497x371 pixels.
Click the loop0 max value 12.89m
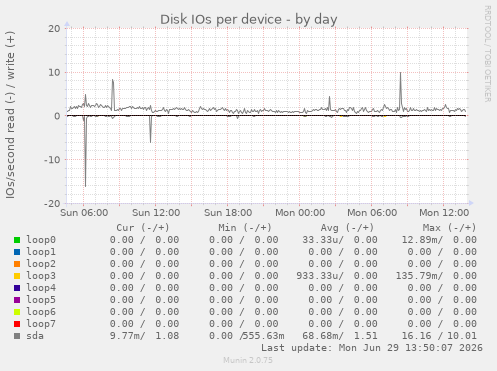[x=420, y=240]
